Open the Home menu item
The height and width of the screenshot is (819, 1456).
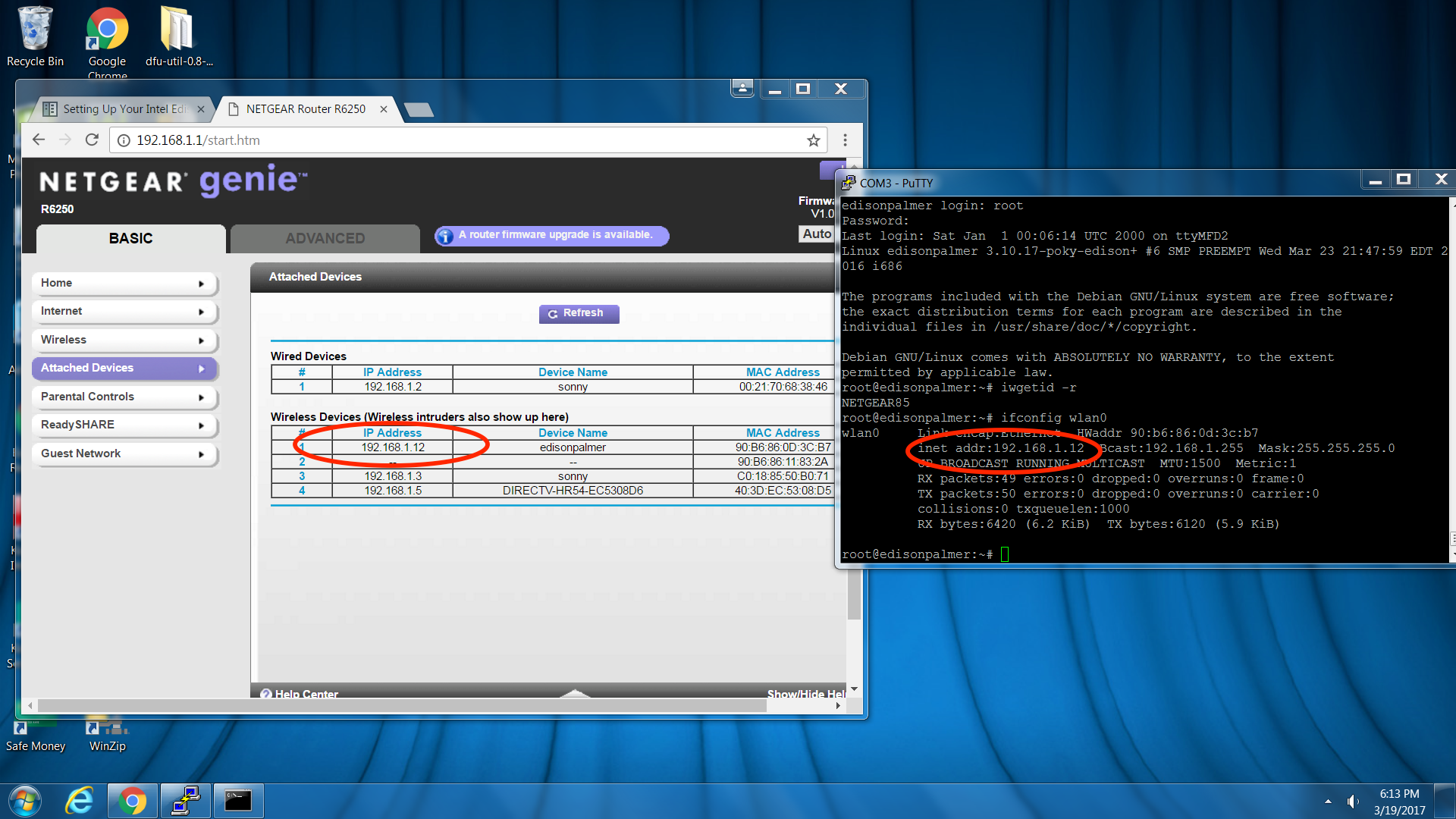tap(124, 283)
